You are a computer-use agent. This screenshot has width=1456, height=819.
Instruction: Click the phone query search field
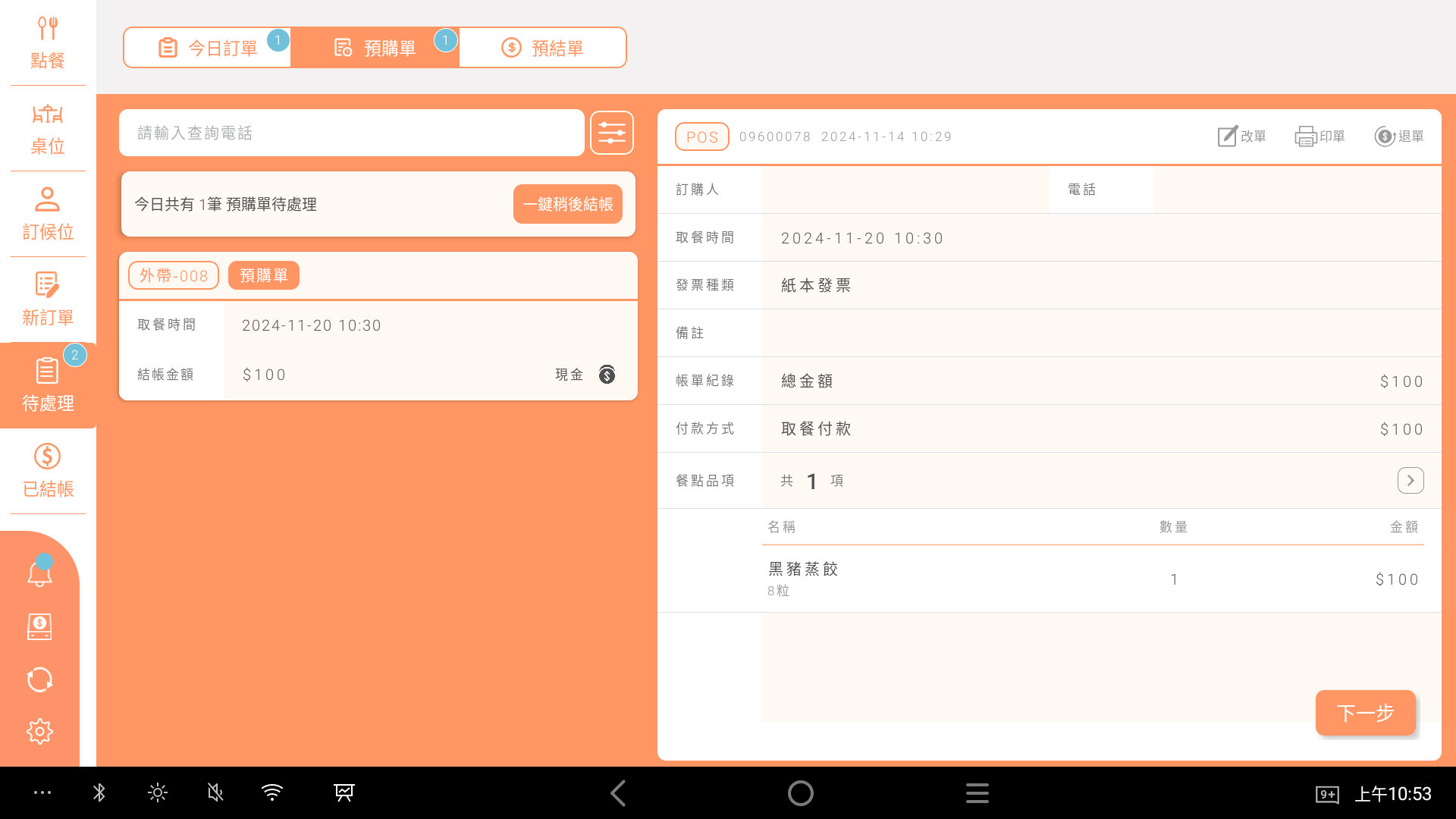[351, 133]
